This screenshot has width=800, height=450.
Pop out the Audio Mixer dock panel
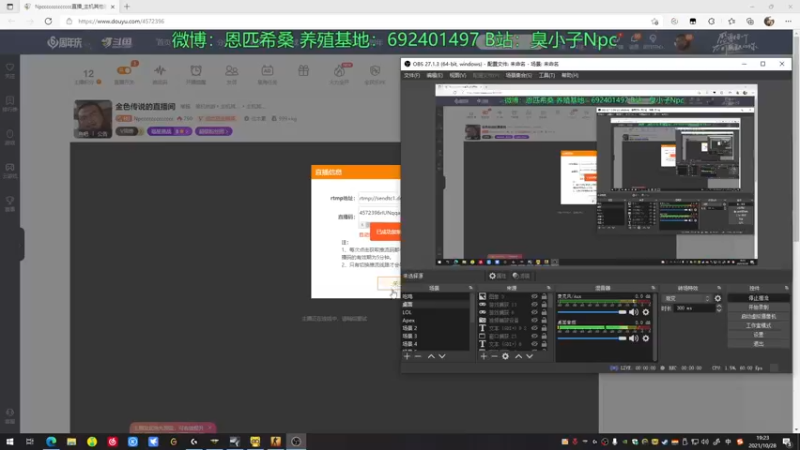coord(653,288)
